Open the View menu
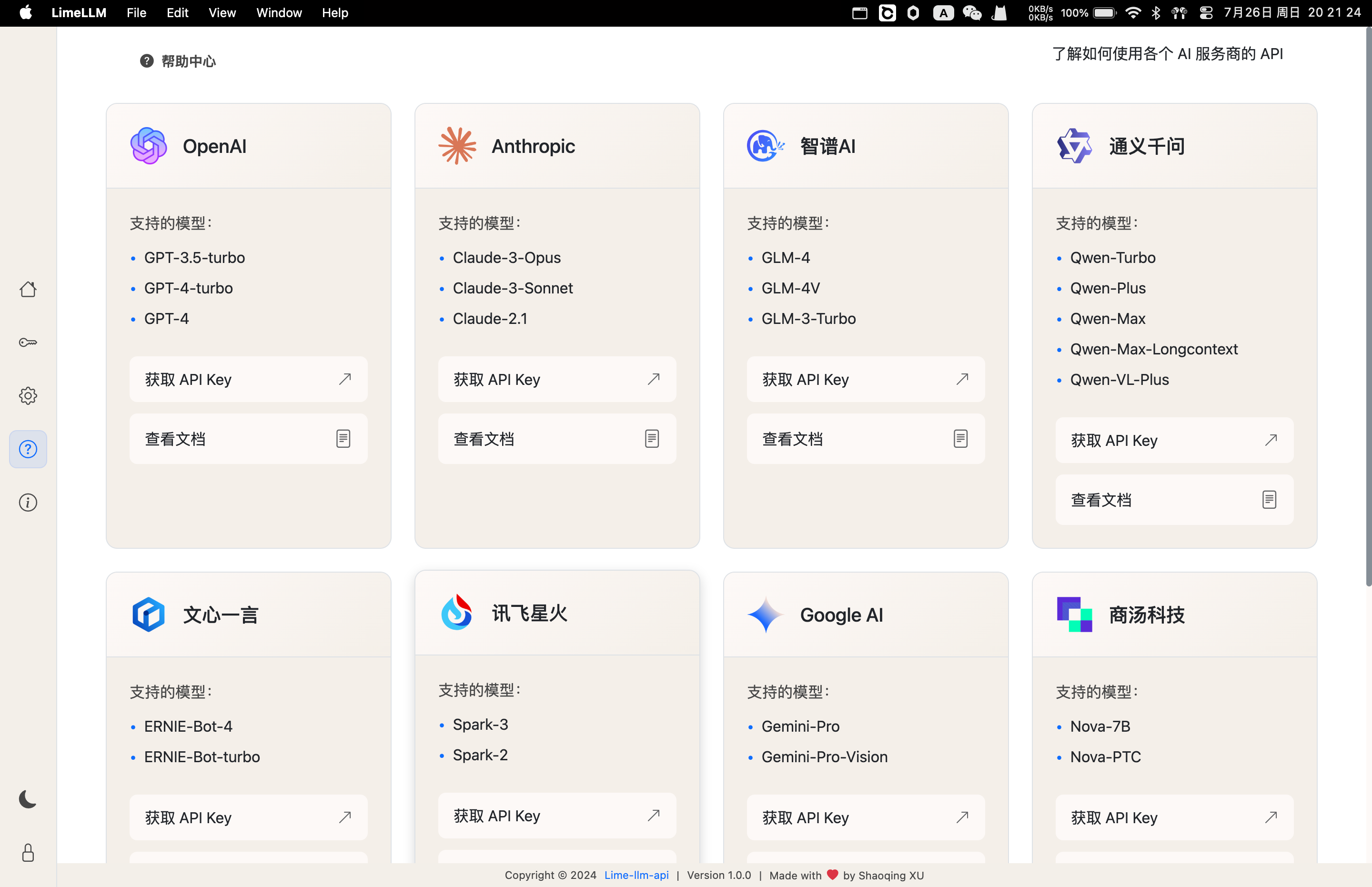This screenshot has width=1372, height=887. coord(222,13)
